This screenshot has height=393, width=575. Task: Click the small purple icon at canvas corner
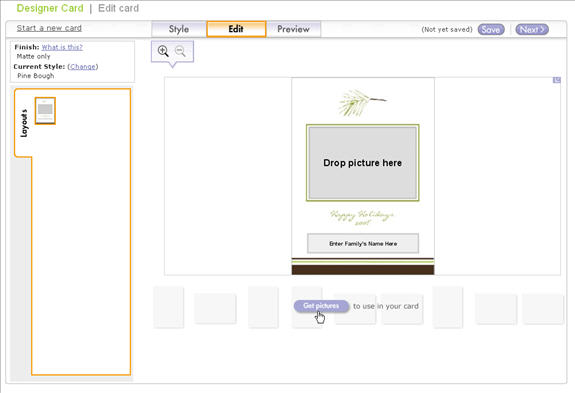tap(557, 80)
